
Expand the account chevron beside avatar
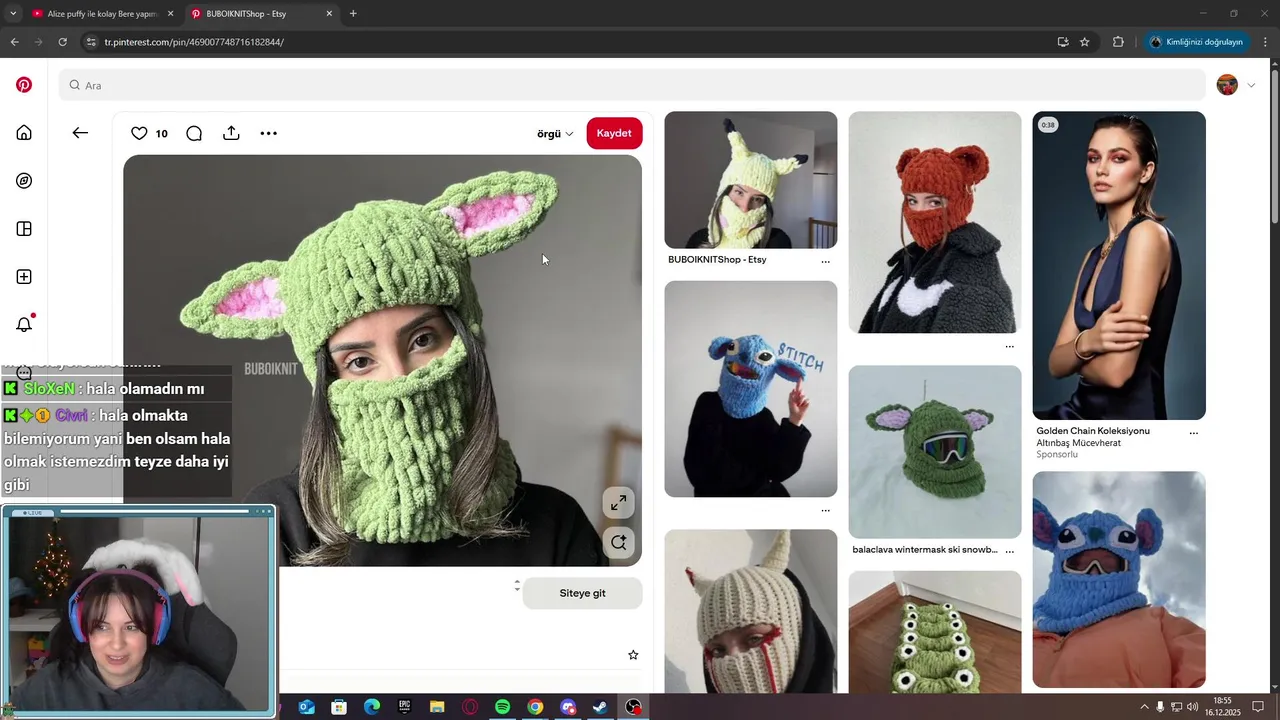(1251, 85)
